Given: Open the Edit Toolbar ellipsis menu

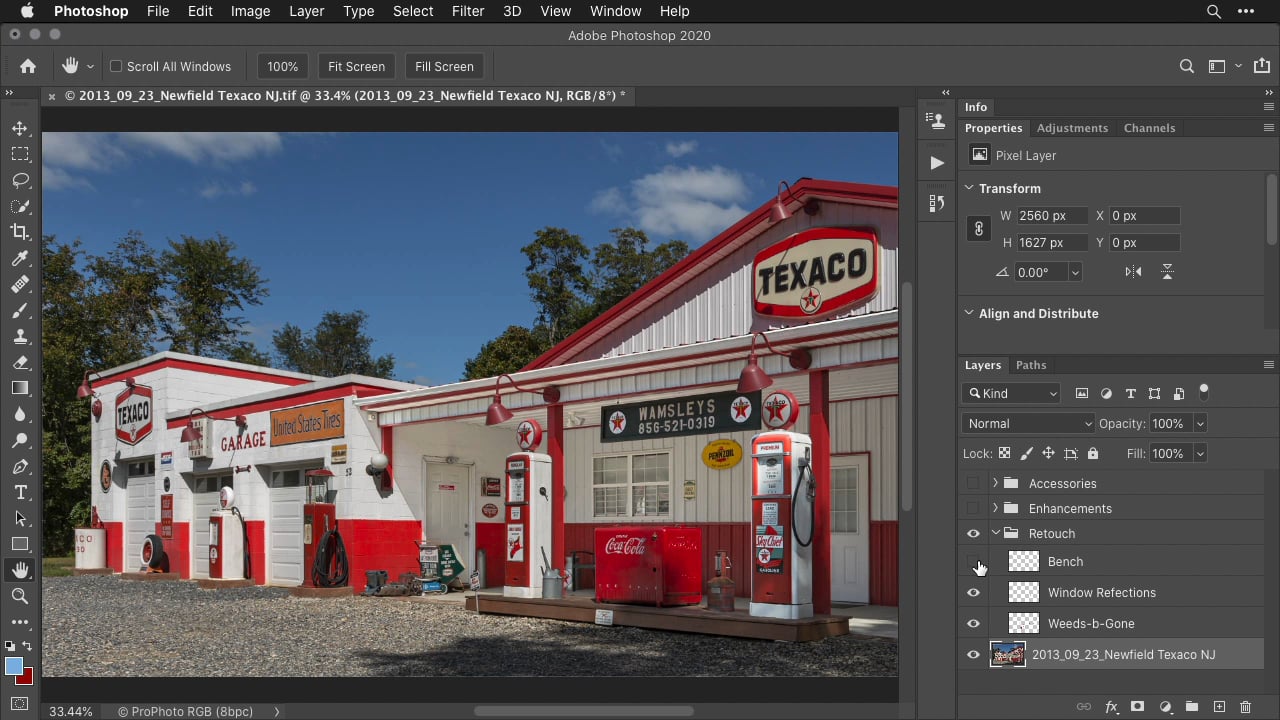Looking at the screenshot, I should 19,621.
